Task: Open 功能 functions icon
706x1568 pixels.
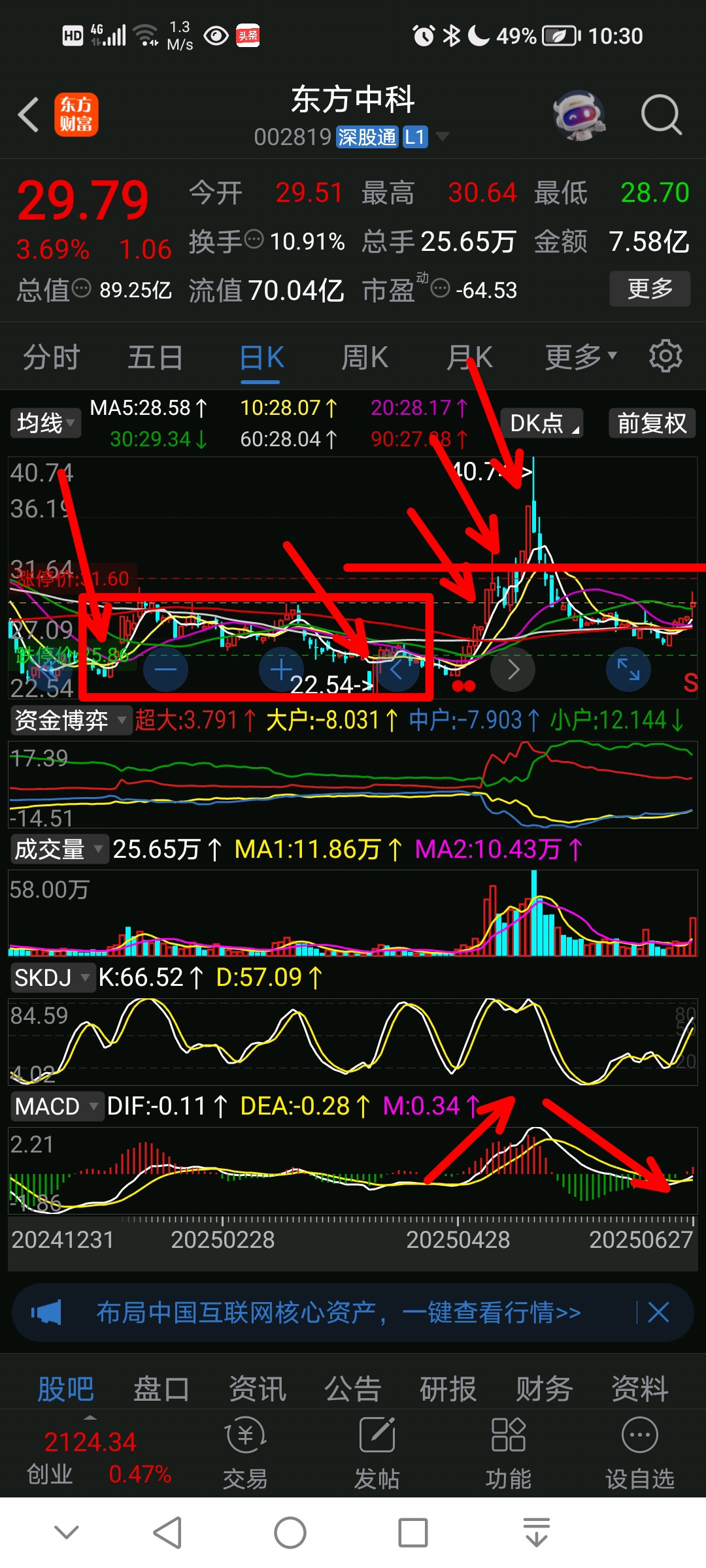Action: (x=509, y=1454)
